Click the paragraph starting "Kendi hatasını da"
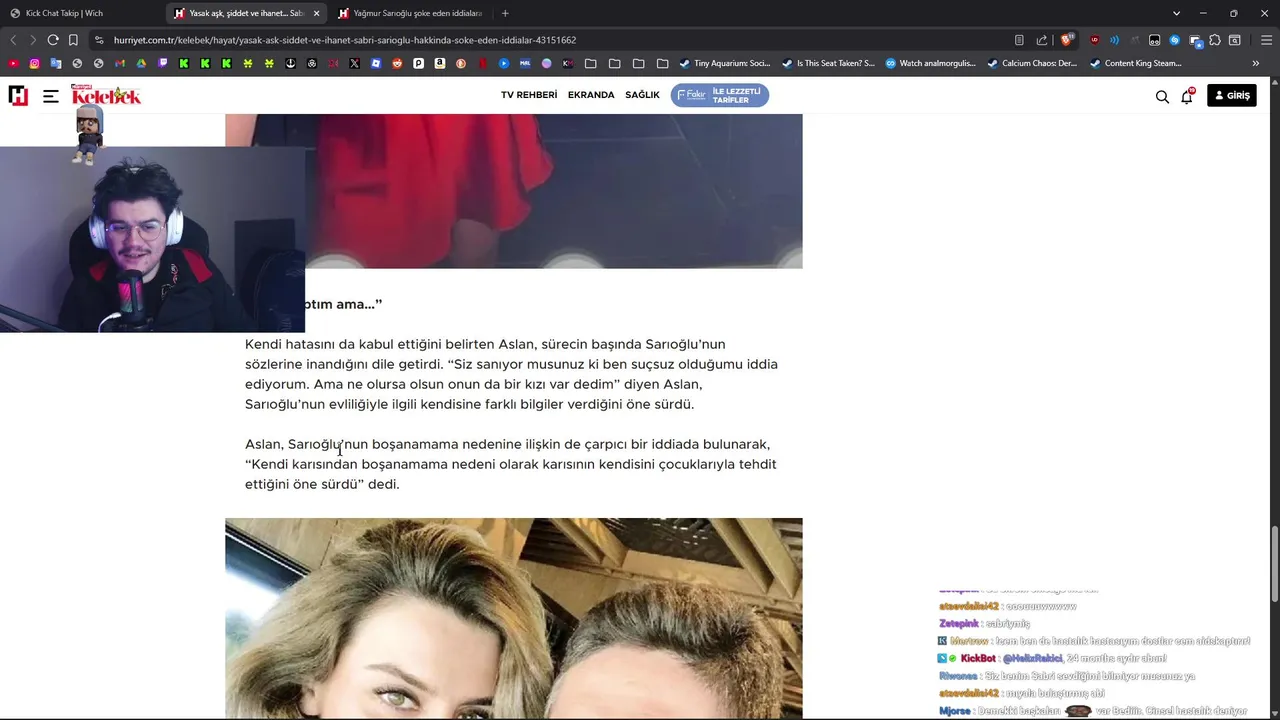Image resolution: width=1280 pixels, height=720 pixels. (x=511, y=374)
